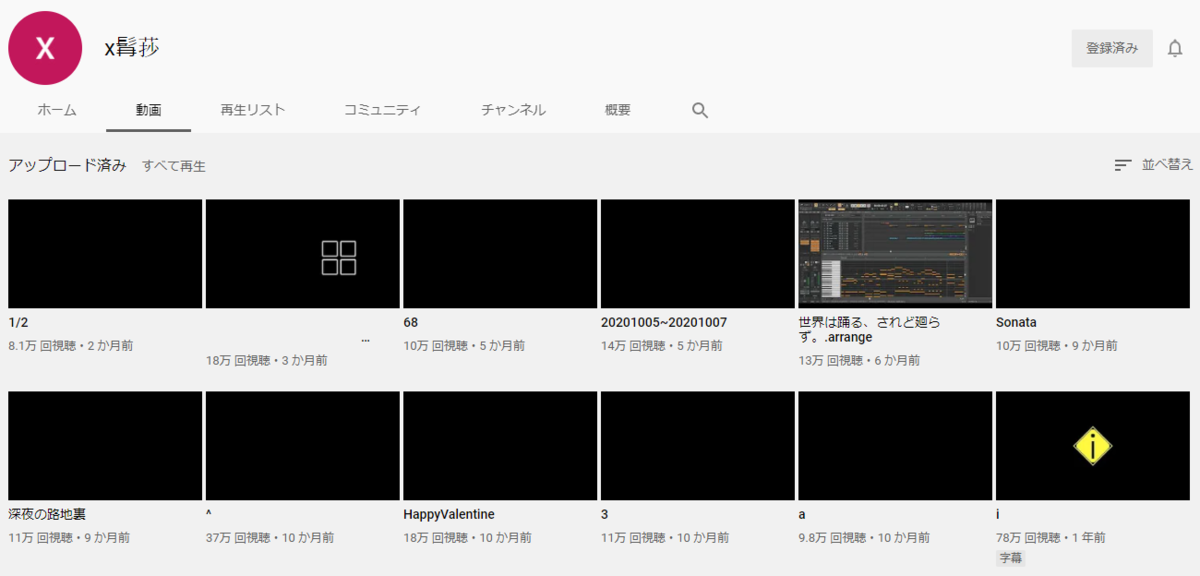
Task: Click the text 13万 回視聴・6 か月前
Action: (859, 361)
